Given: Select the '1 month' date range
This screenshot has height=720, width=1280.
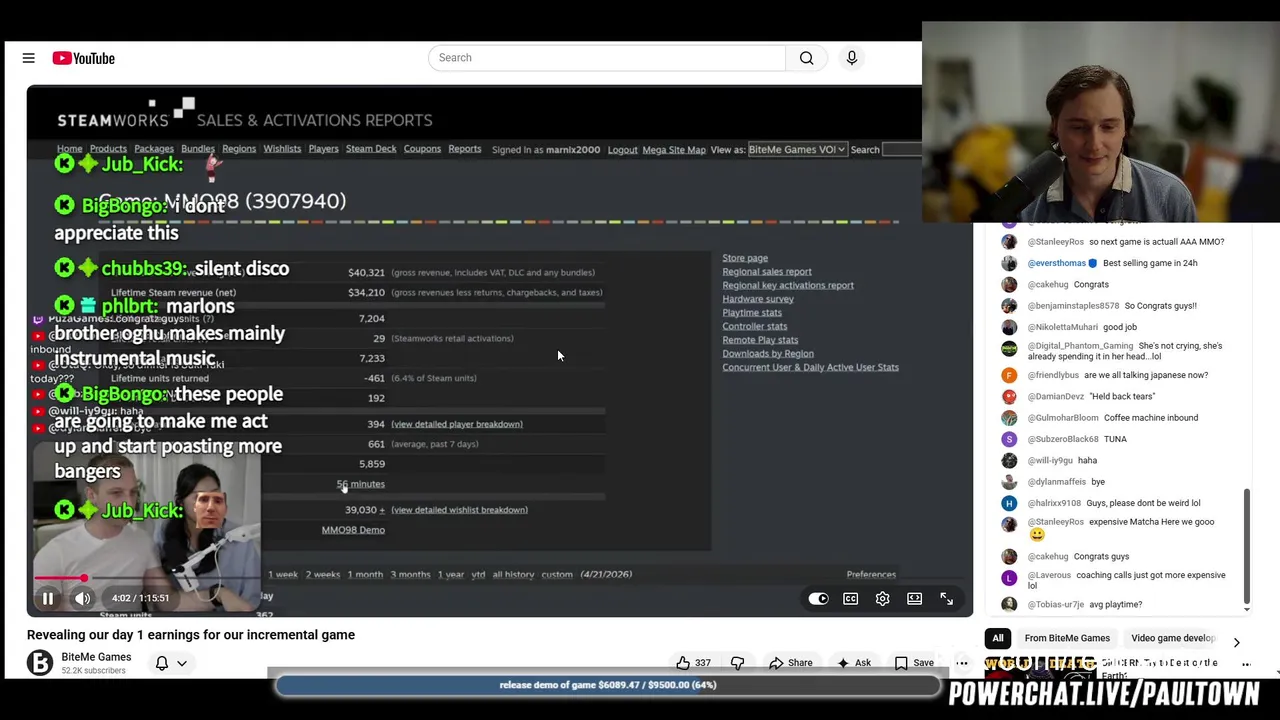Looking at the screenshot, I should click(x=365, y=575).
